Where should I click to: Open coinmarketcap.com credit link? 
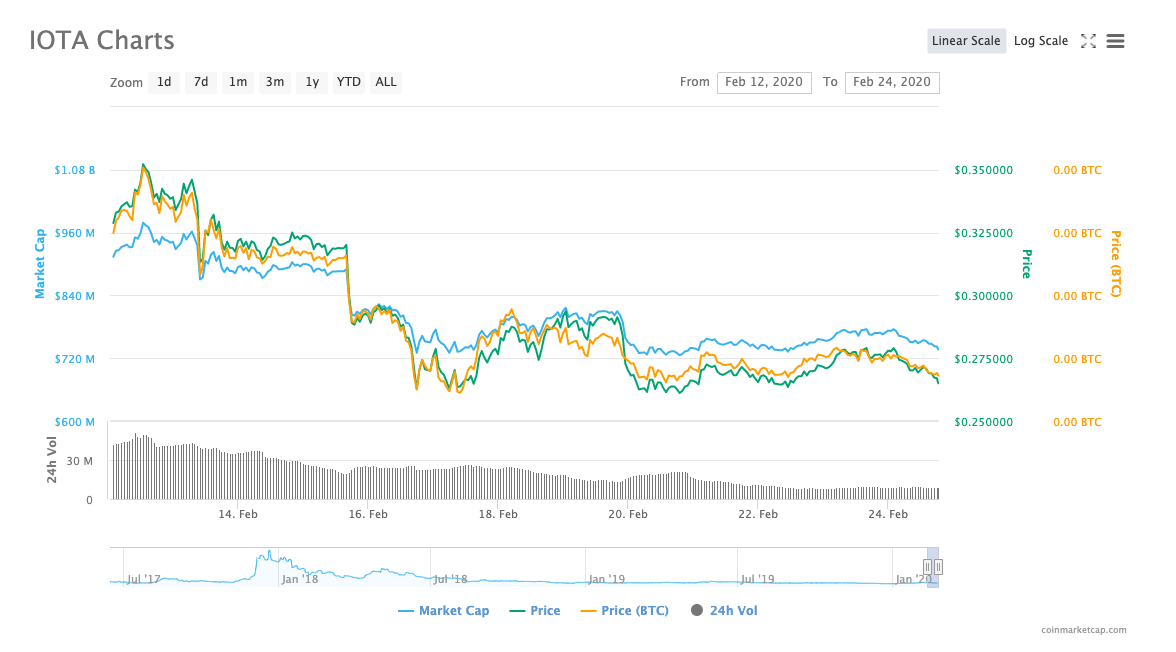[x=1083, y=630]
